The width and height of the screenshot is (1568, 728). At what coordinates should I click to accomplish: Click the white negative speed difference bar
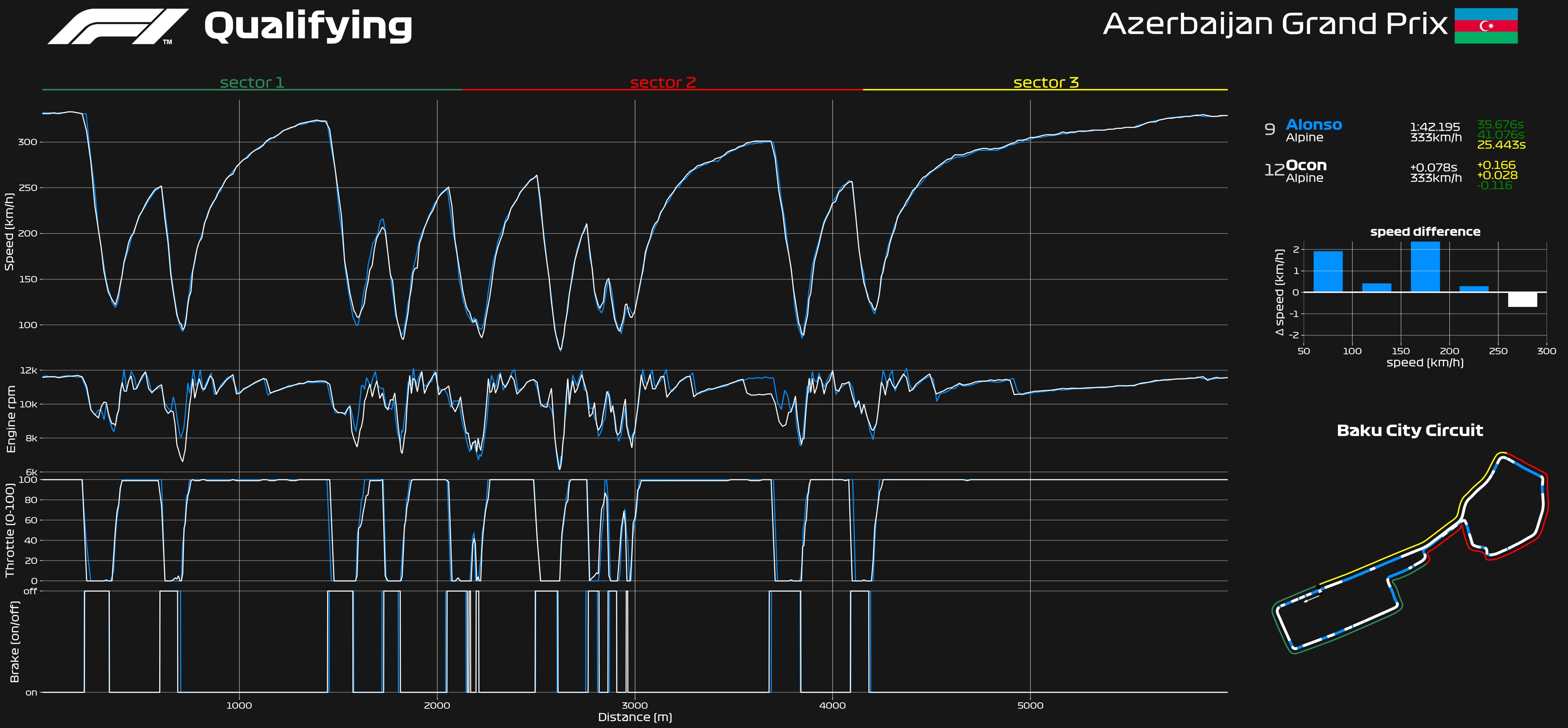[1522, 299]
